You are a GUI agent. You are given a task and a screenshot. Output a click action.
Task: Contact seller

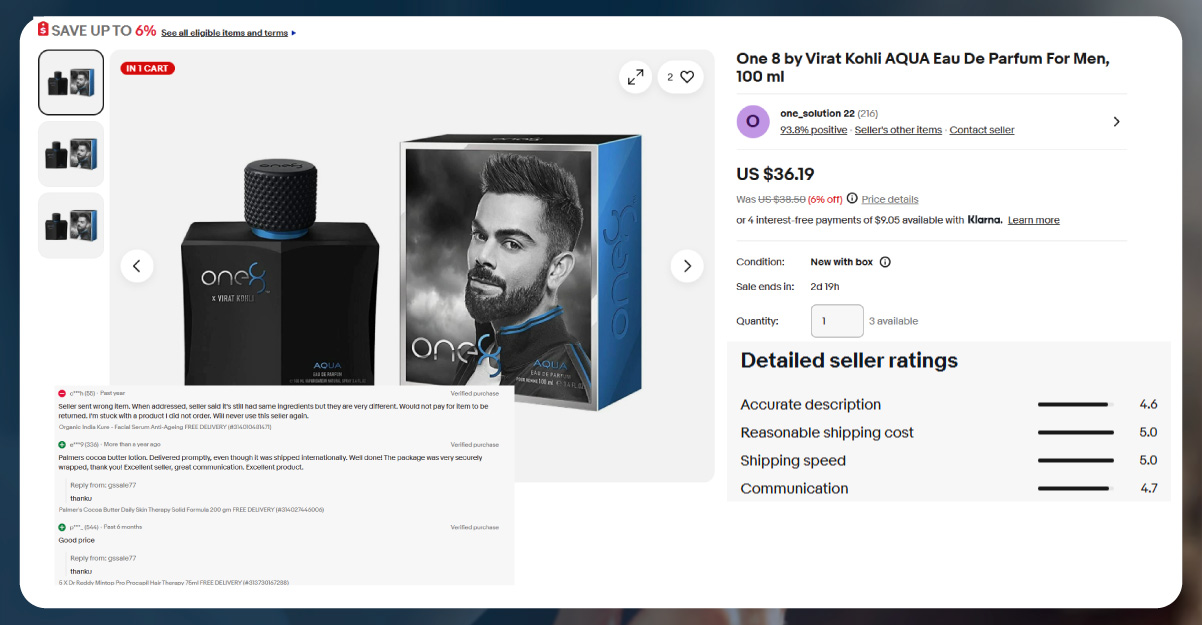[x=981, y=129]
